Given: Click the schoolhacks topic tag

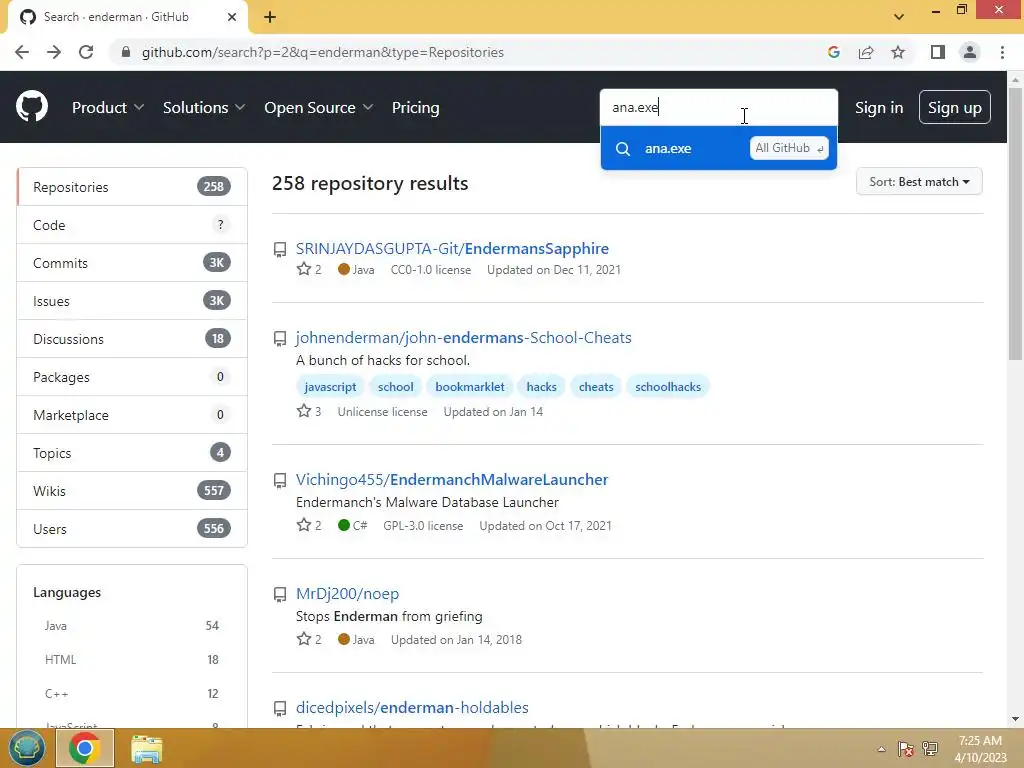Looking at the screenshot, I should (x=668, y=387).
